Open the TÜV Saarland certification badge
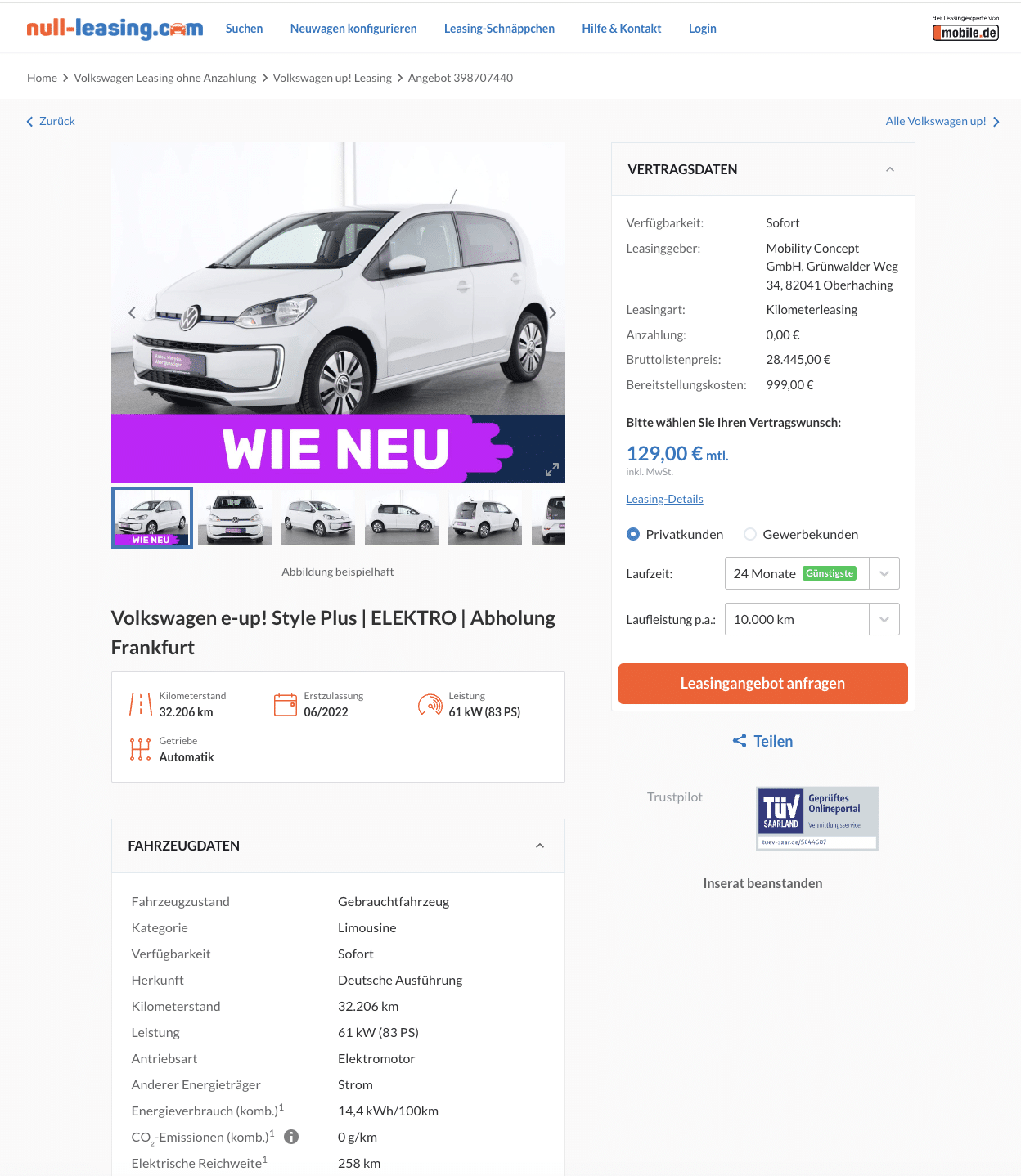The image size is (1021, 1176). [817, 819]
